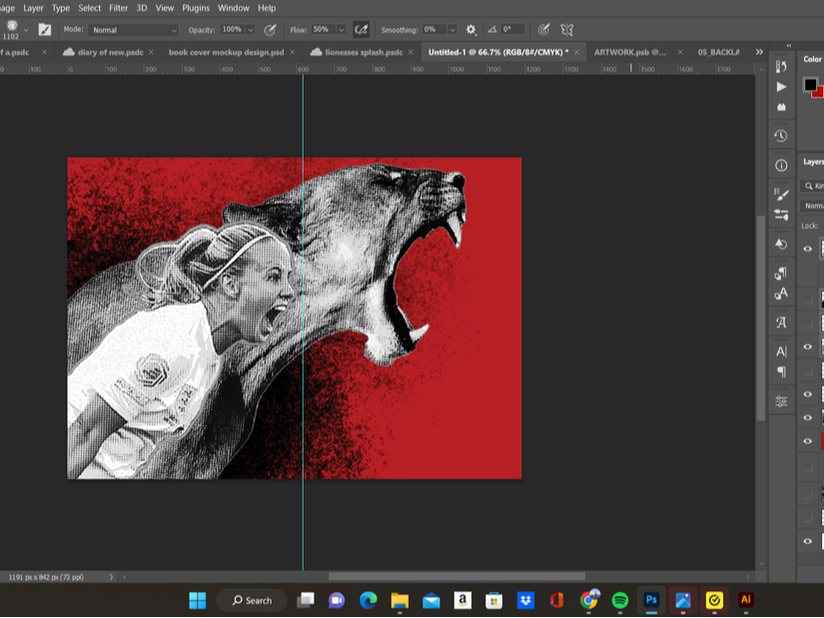Open the Paragraph panel pilcrow icon
The width and height of the screenshot is (824, 618).
[x=781, y=372]
